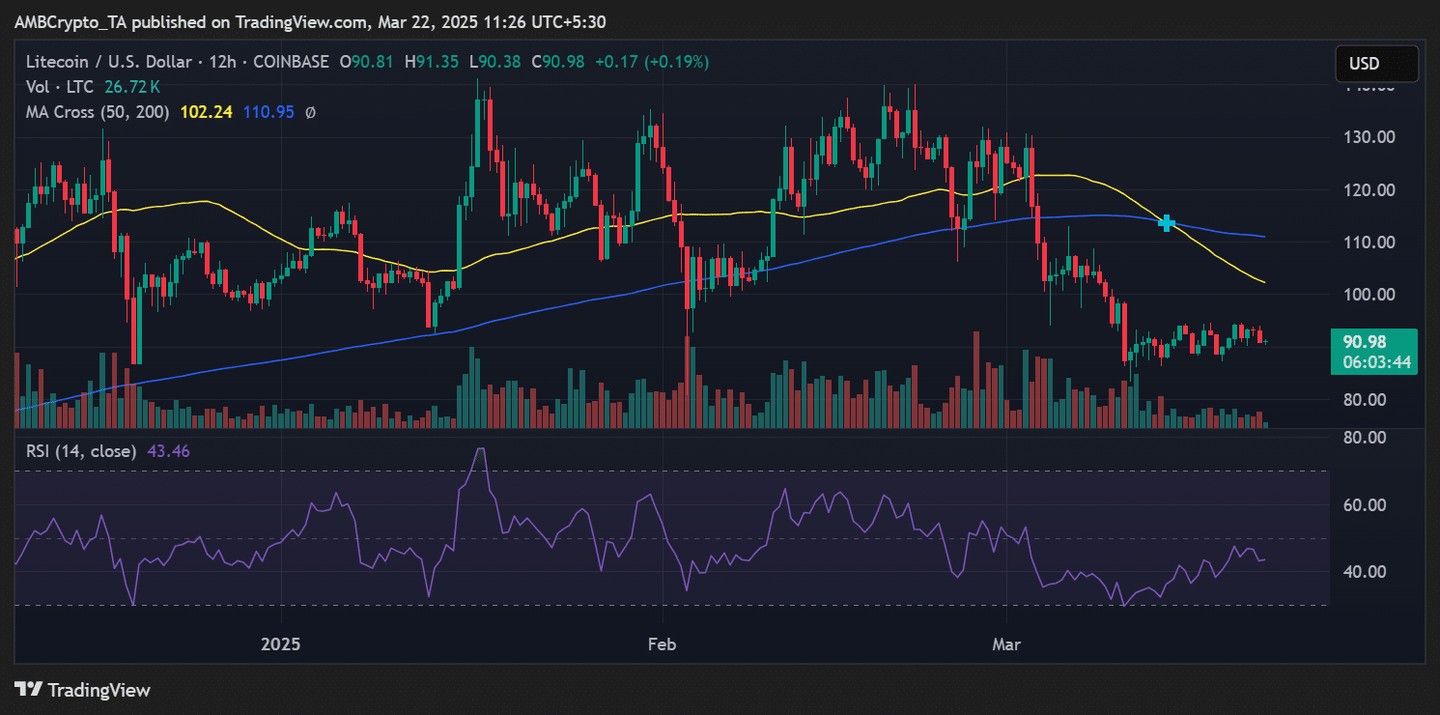Select the RSI (14, close) indicator label
Image resolution: width=1440 pixels, height=715 pixels.
[81, 451]
